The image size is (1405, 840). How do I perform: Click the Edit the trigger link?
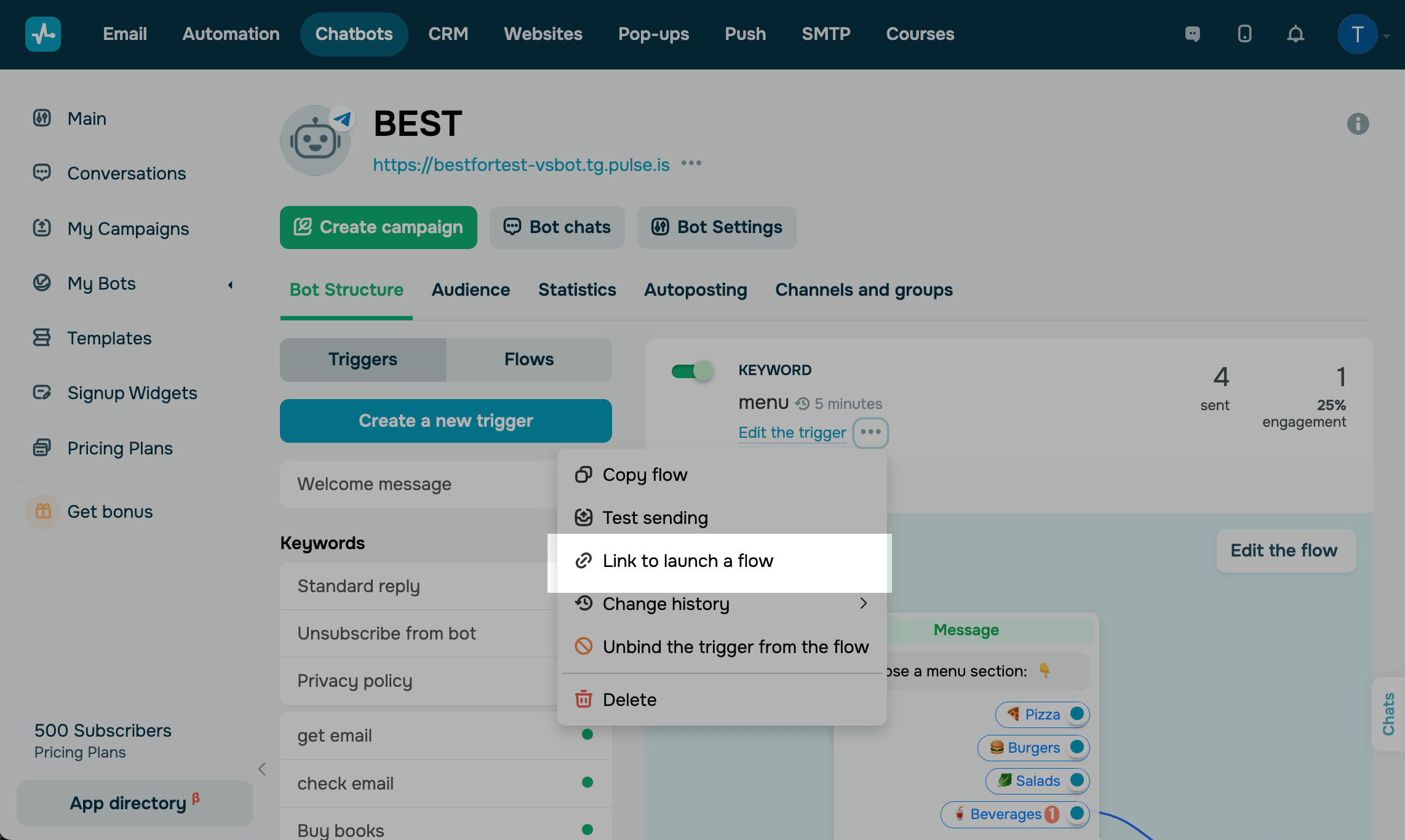point(792,432)
